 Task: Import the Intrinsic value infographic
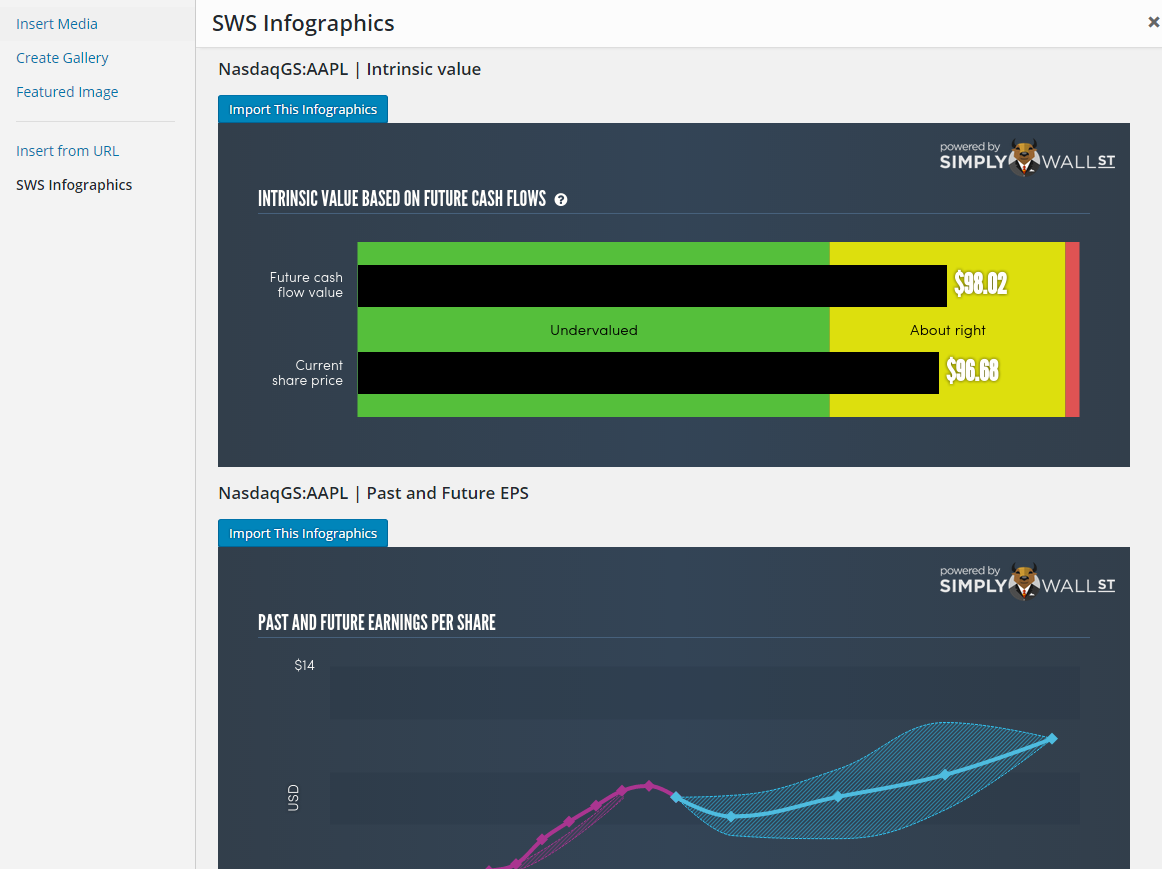(303, 110)
